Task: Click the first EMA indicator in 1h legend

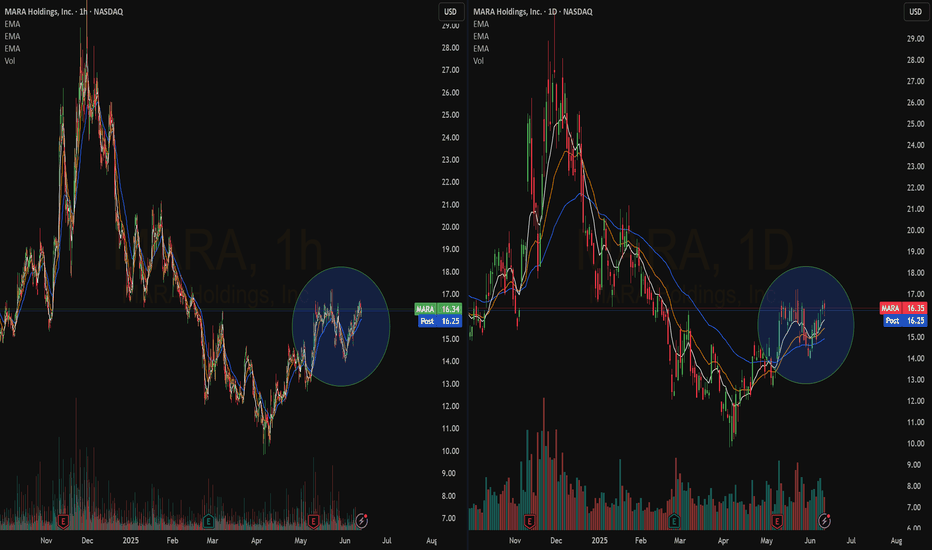Action: (x=12, y=24)
